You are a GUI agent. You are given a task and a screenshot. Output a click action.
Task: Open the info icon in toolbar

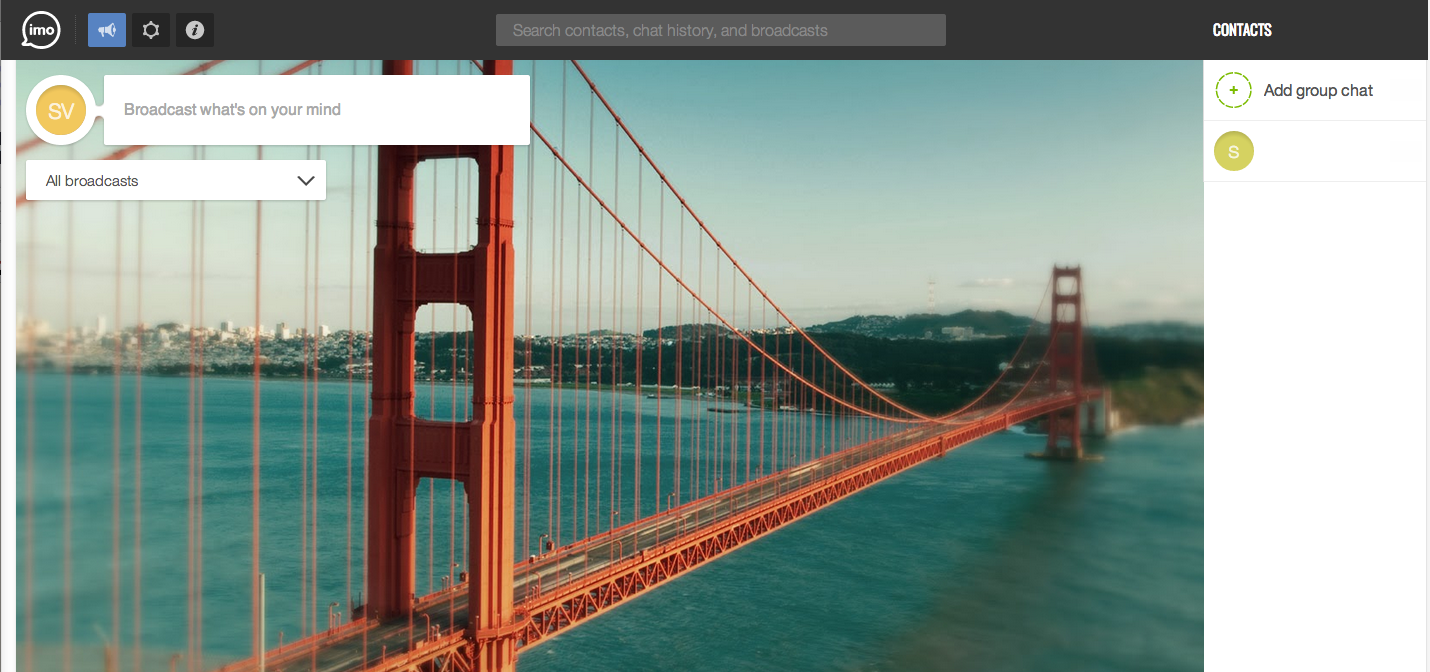[195, 30]
